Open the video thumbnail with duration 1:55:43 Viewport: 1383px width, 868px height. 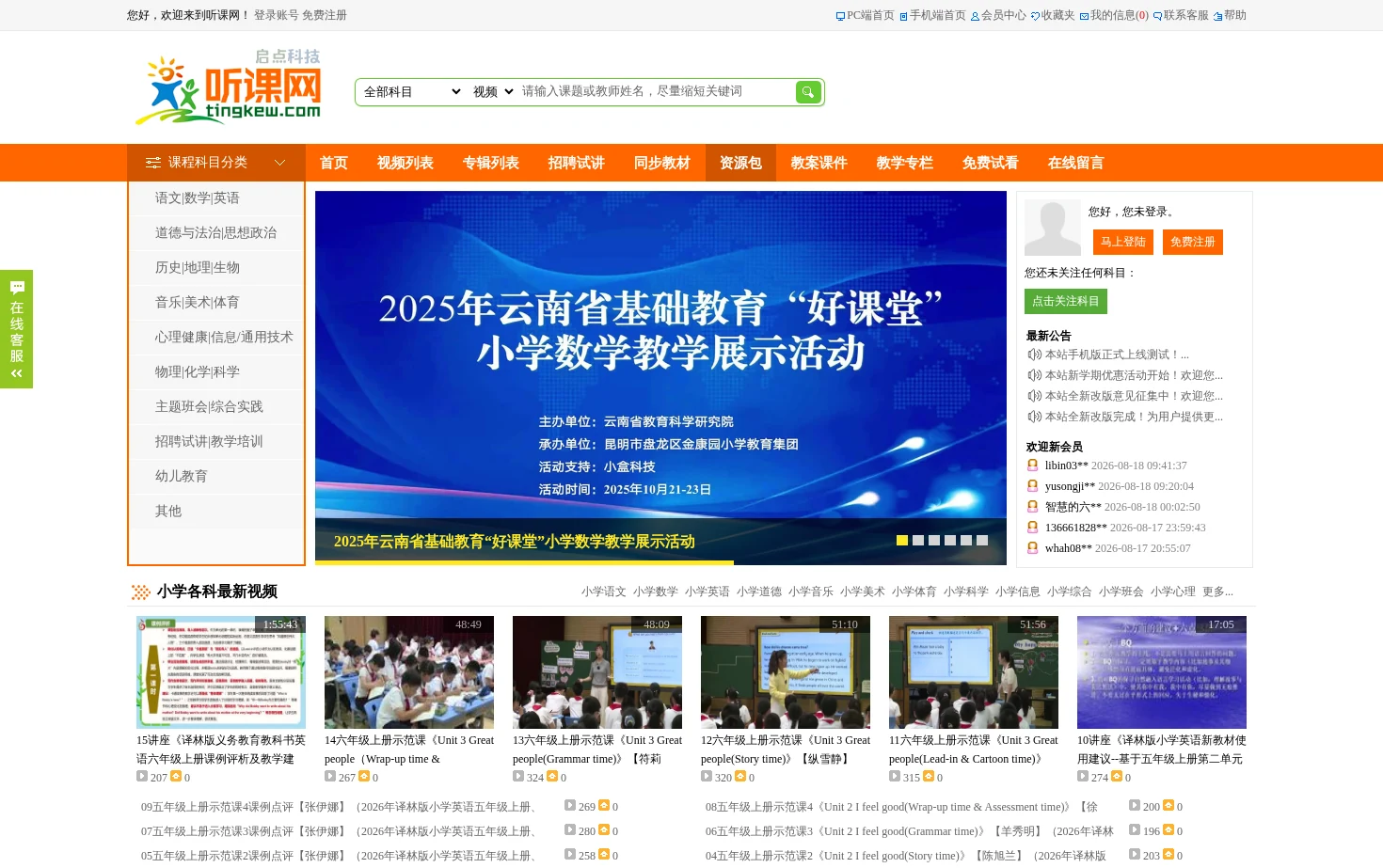click(x=221, y=672)
